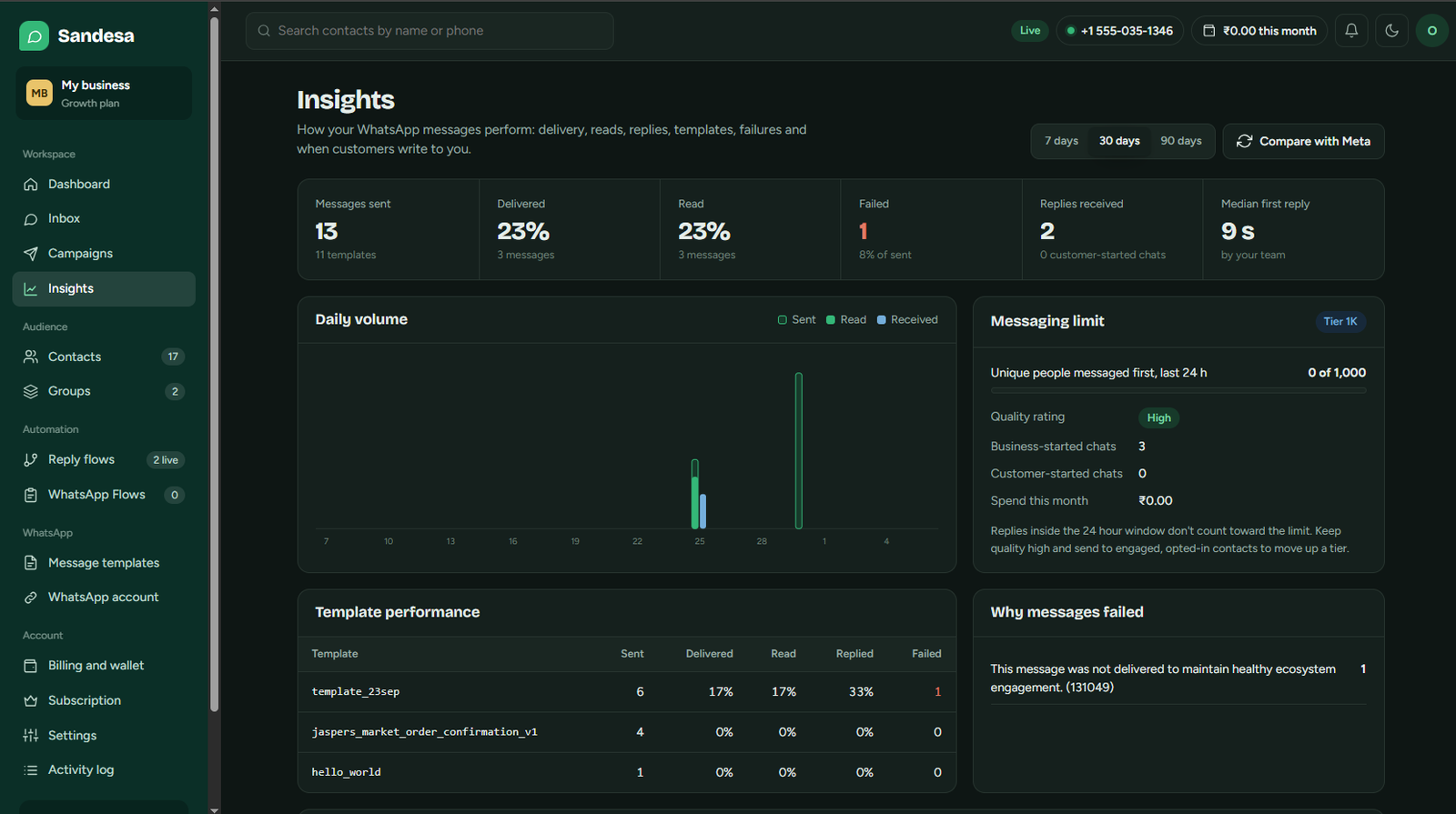Click the Groups layers icon
Viewport: 1456px width, 814px height.
coord(31,391)
